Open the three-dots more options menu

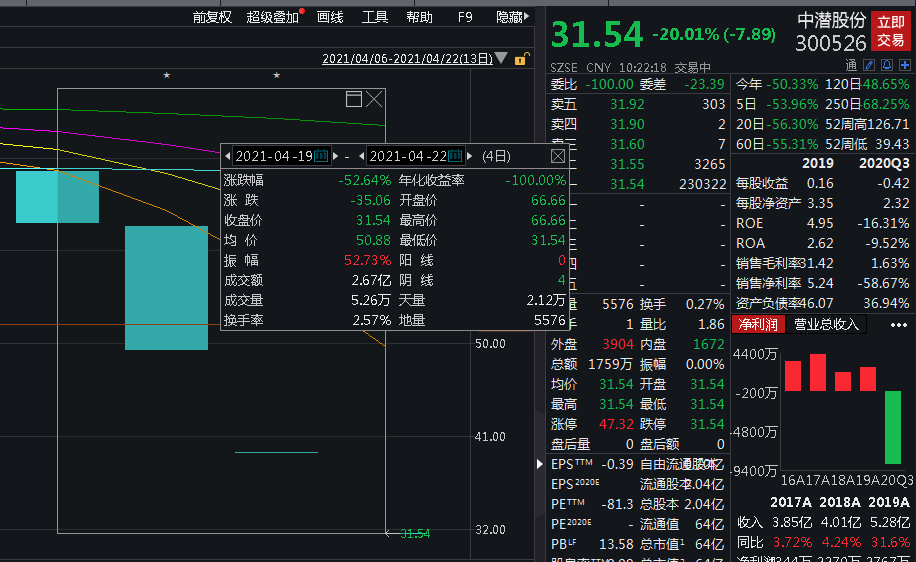click(898, 325)
